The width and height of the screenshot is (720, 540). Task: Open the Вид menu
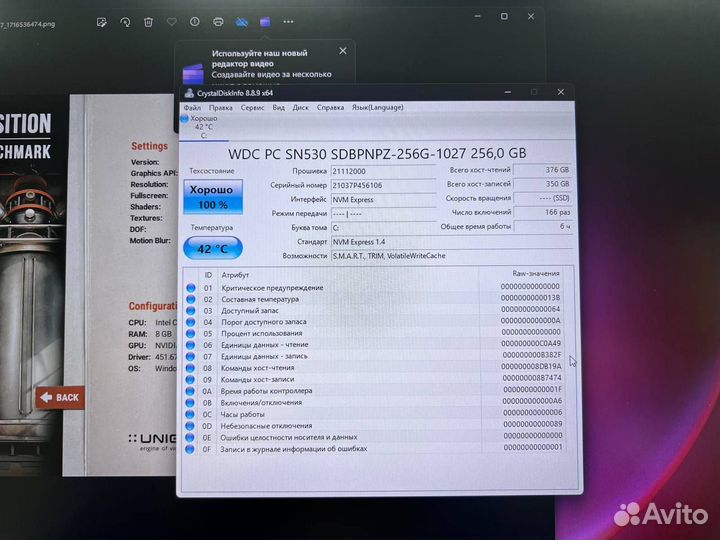tap(278, 107)
